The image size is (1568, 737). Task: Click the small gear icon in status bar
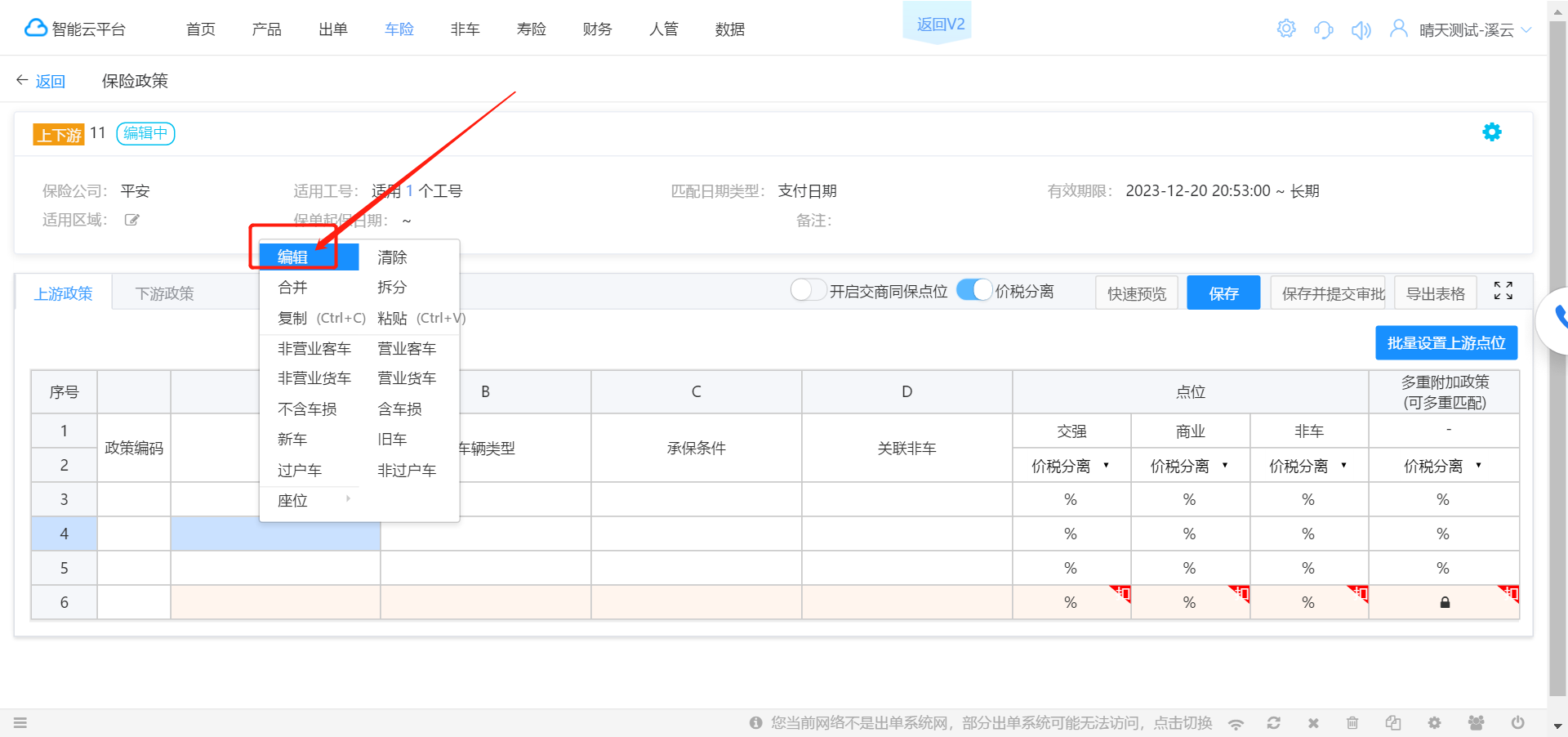tap(1434, 722)
